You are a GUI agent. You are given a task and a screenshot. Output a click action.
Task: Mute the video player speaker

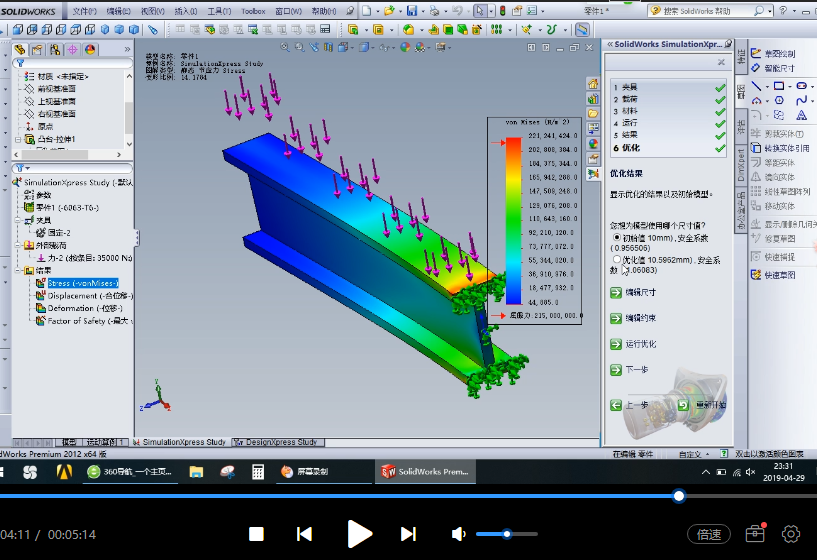pyautogui.click(x=459, y=534)
